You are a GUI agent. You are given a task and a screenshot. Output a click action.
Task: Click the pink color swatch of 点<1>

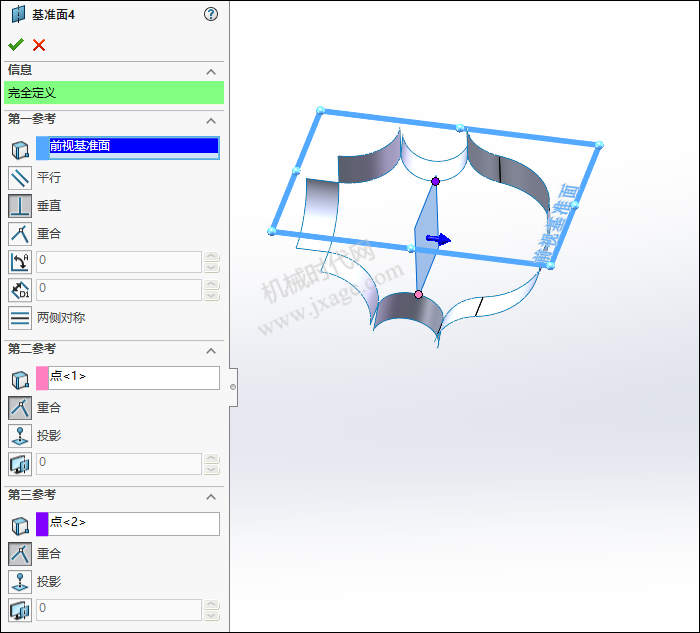coord(42,378)
